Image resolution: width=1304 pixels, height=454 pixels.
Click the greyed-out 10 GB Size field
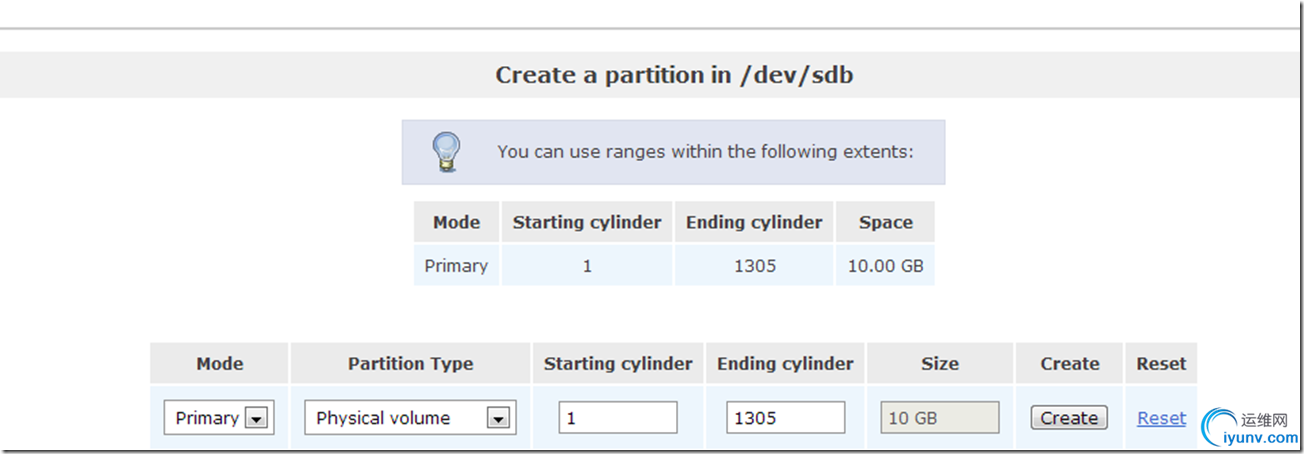click(x=939, y=418)
